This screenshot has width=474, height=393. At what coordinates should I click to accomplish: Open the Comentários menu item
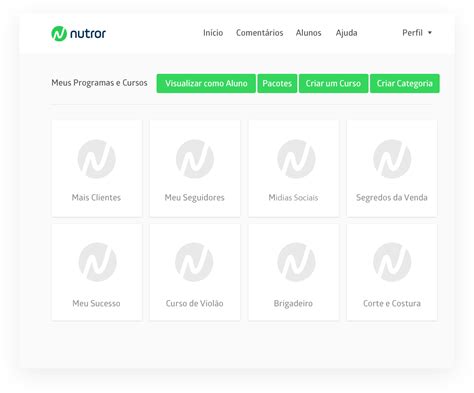pyautogui.click(x=260, y=33)
